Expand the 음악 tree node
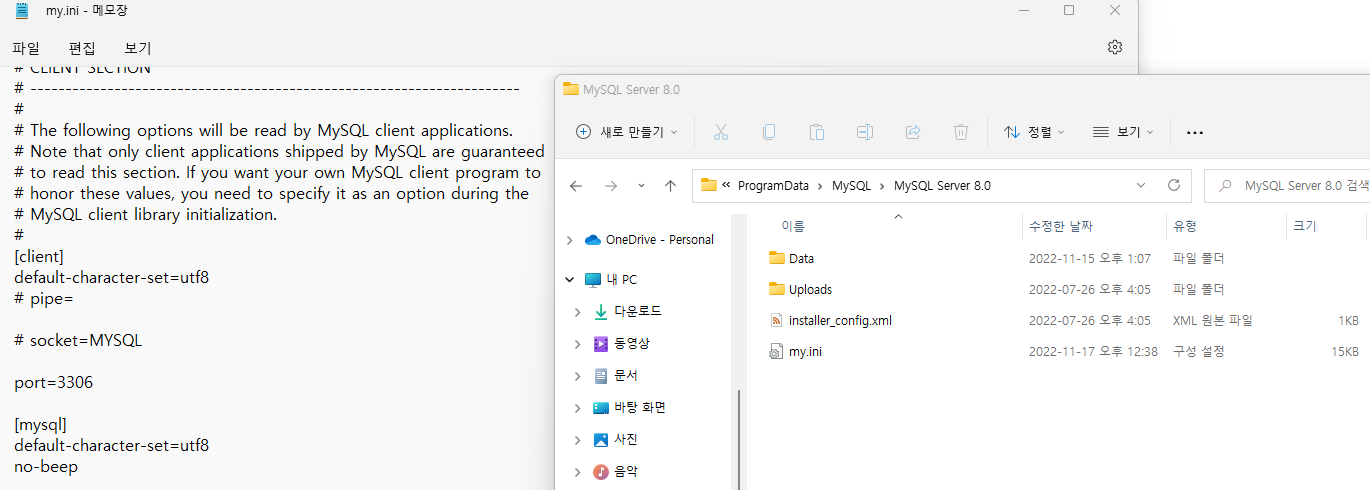 (x=578, y=472)
